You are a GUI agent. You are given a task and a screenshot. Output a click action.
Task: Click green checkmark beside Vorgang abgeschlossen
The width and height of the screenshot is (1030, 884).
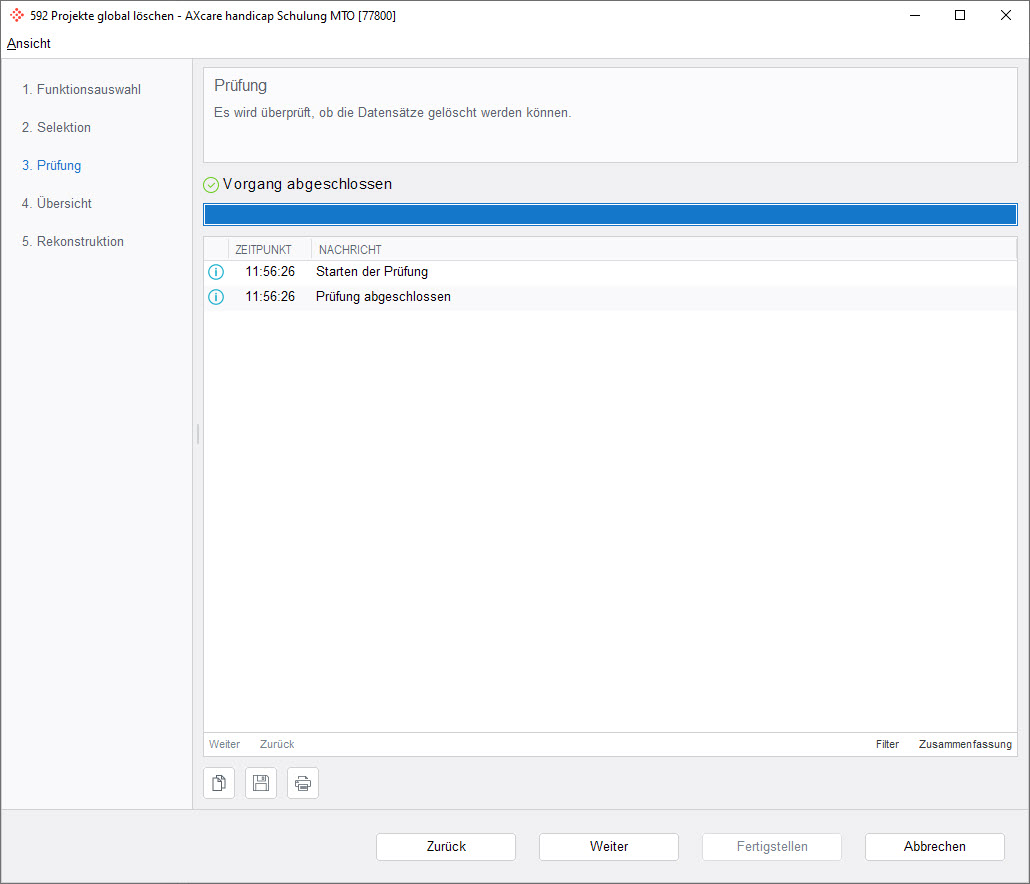coord(211,185)
